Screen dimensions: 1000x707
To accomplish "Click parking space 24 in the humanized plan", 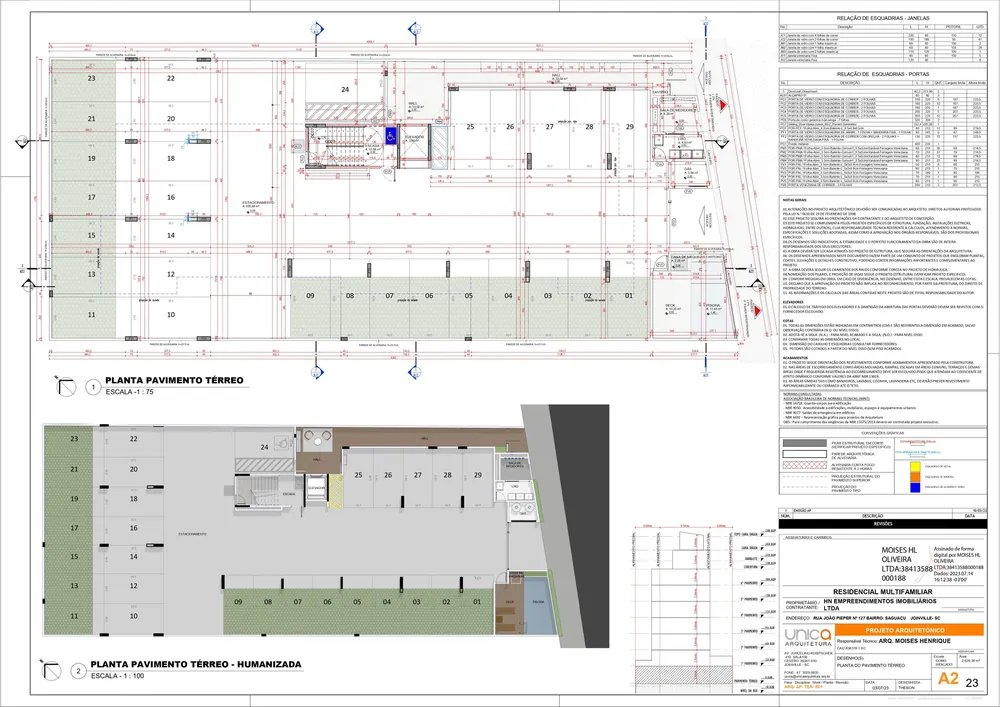I will point(264,447).
